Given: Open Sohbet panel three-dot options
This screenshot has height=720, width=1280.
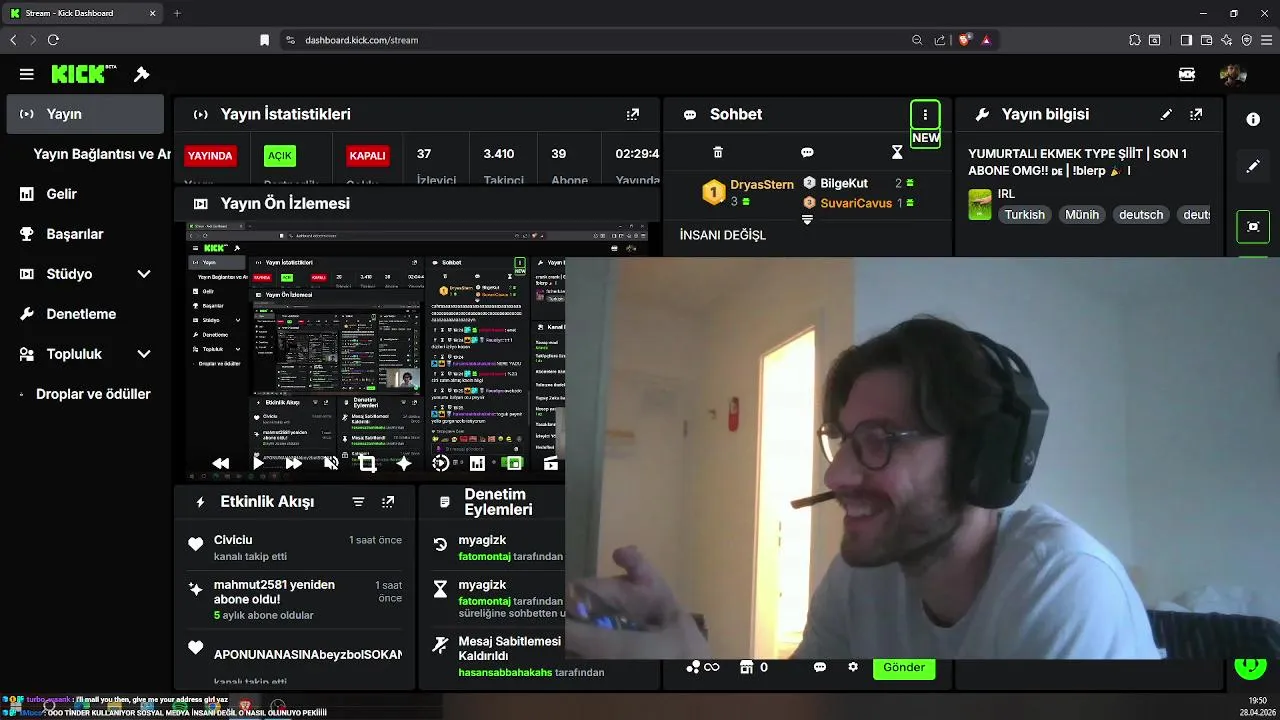Looking at the screenshot, I should 925,114.
